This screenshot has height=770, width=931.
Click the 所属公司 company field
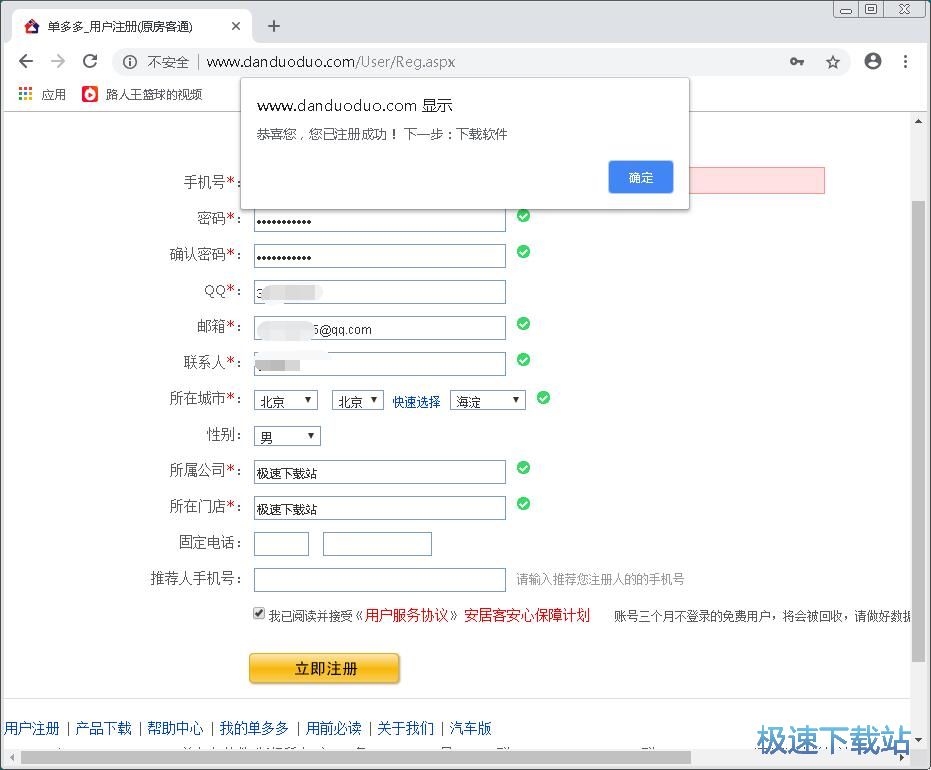[x=380, y=472]
